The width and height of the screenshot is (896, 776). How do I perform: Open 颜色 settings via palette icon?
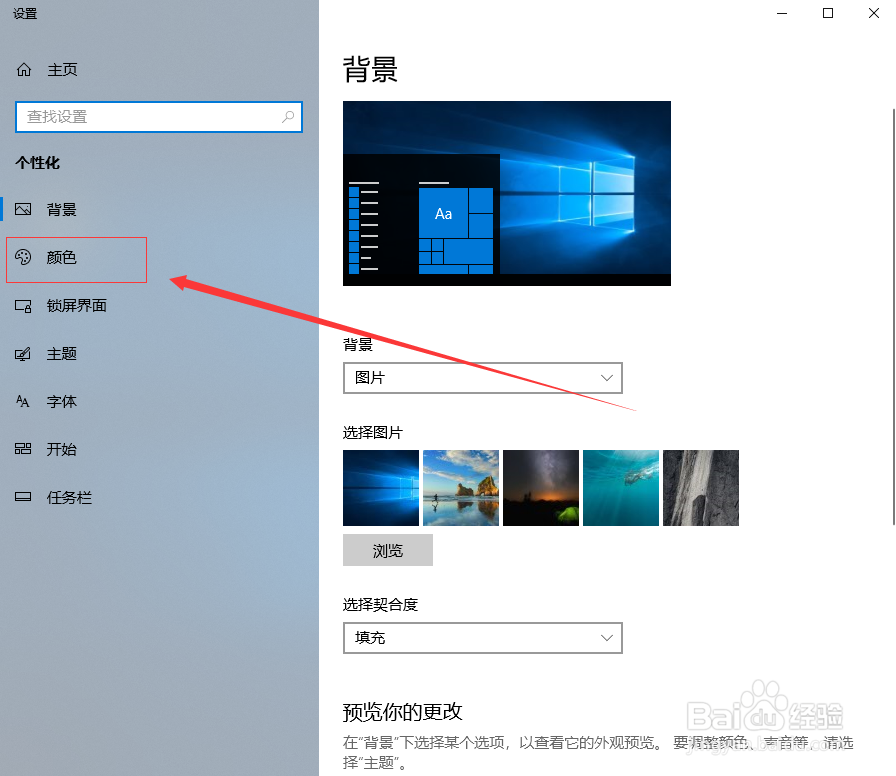click(22, 258)
